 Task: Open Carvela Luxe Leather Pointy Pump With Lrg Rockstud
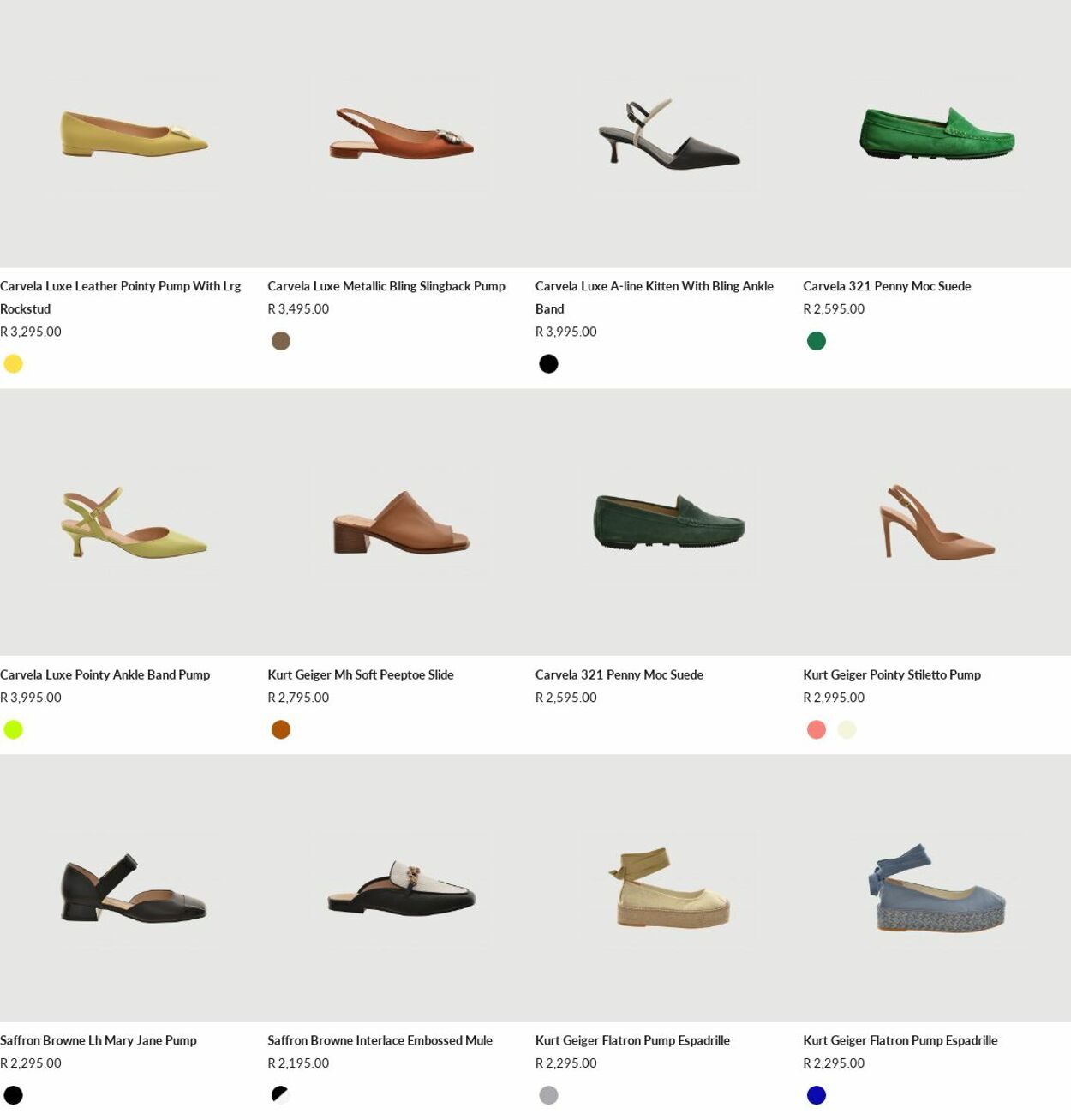121,297
